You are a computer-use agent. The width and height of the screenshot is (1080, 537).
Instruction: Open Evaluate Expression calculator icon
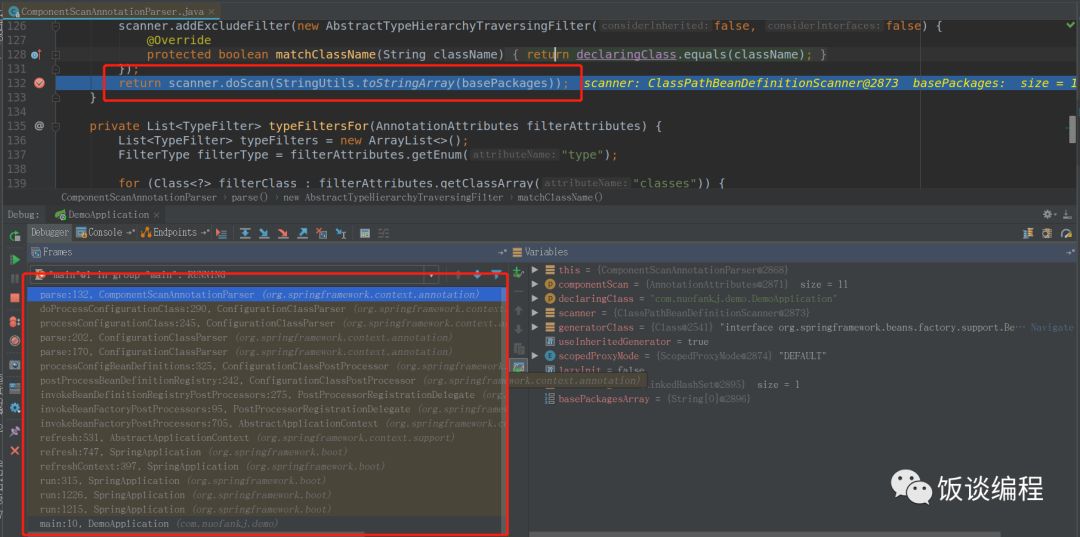click(x=365, y=233)
